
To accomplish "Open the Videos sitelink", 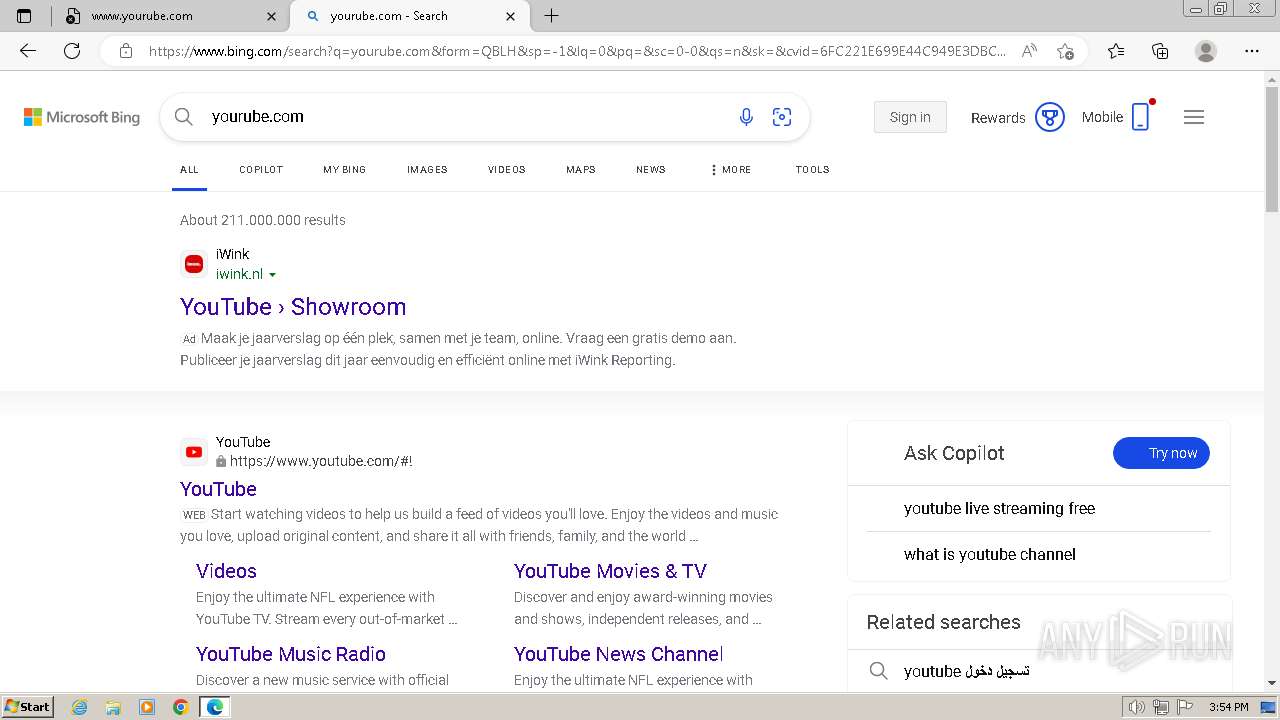I will (x=226, y=571).
